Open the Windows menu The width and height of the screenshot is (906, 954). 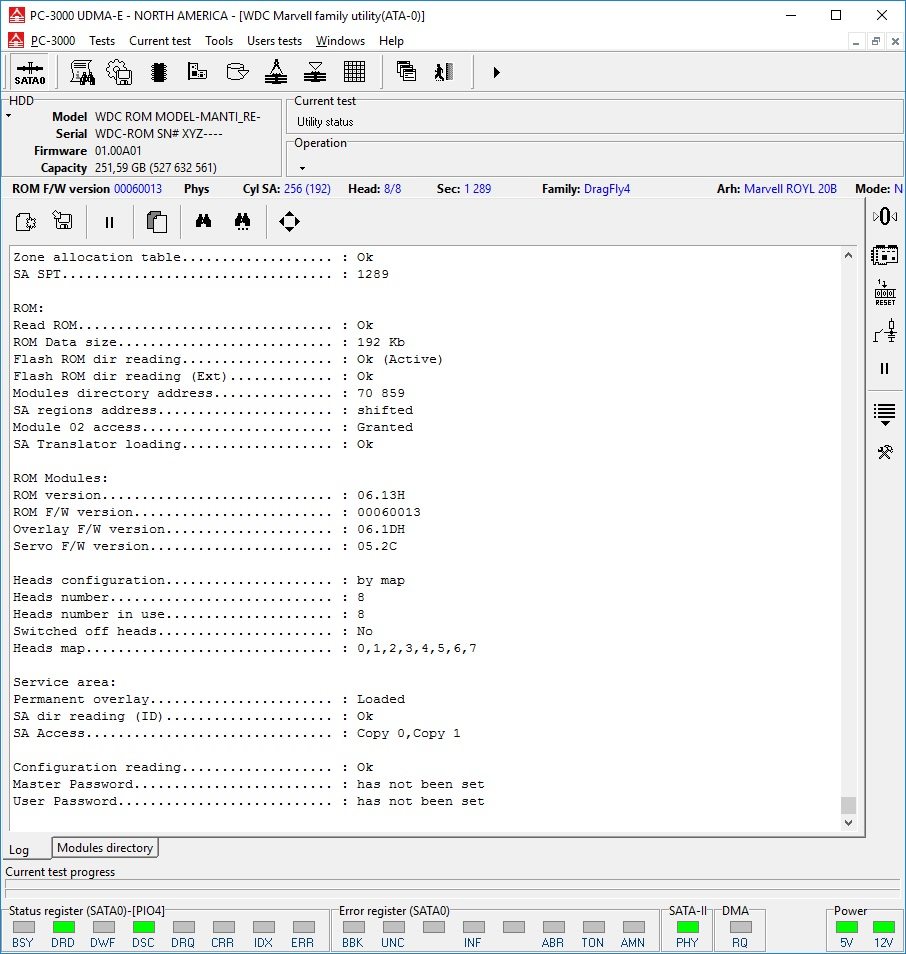[340, 41]
